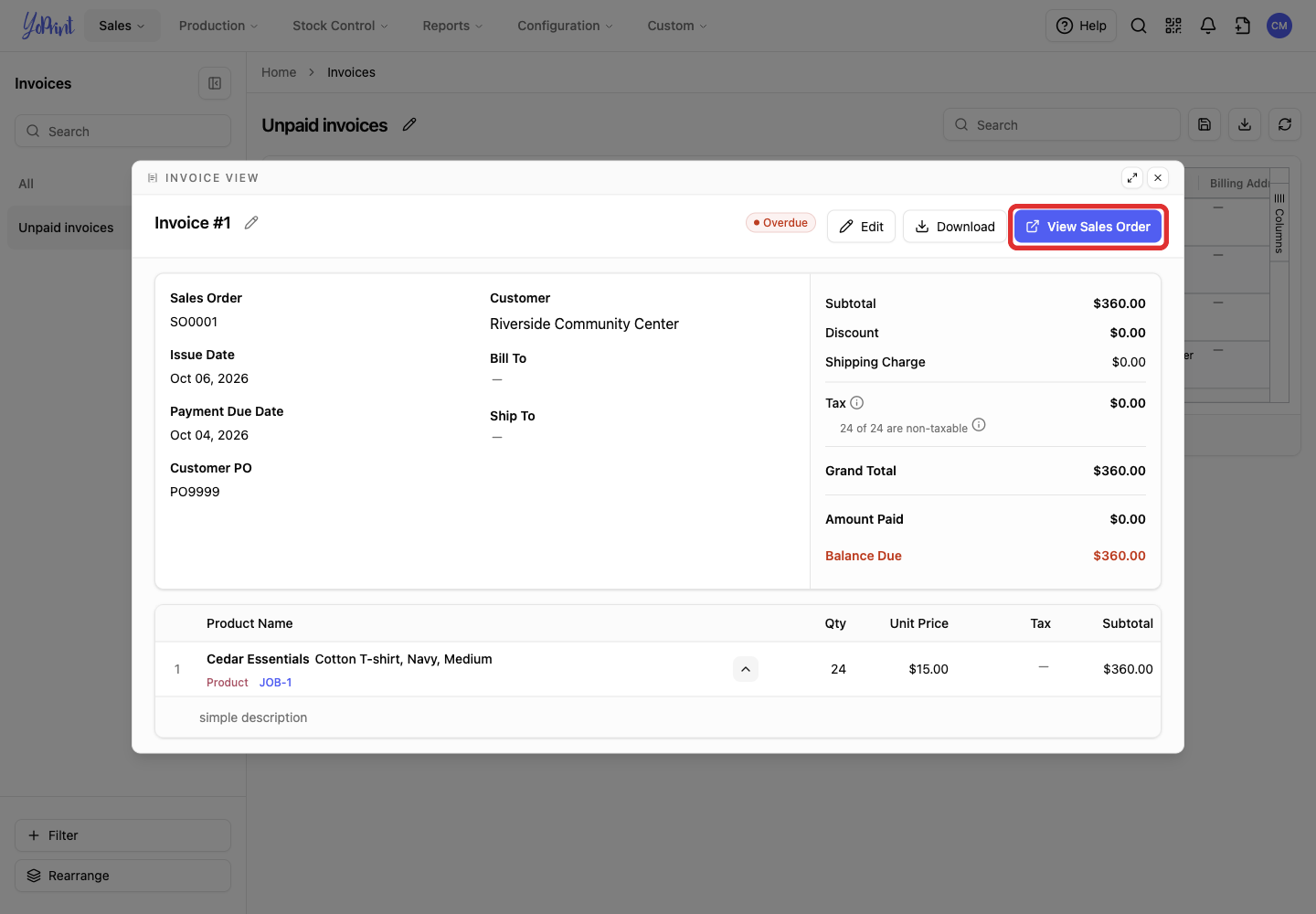Image resolution: width=1316 pixels, height=914 pixels.
Task: Open the Stock Control dropdown menu
Action: [340, 26]
